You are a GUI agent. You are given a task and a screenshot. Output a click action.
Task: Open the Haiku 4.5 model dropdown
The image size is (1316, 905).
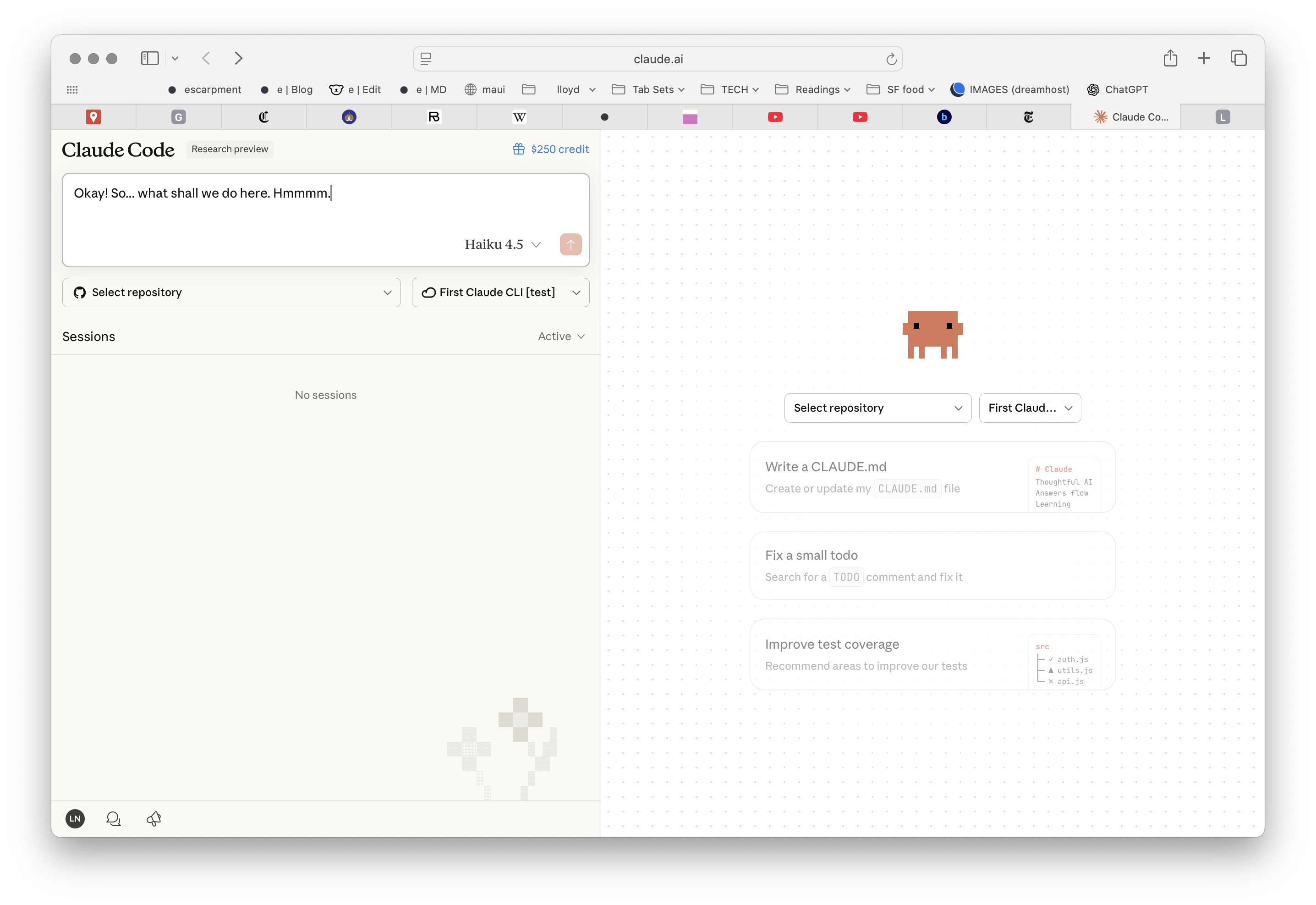pos(503,244)
